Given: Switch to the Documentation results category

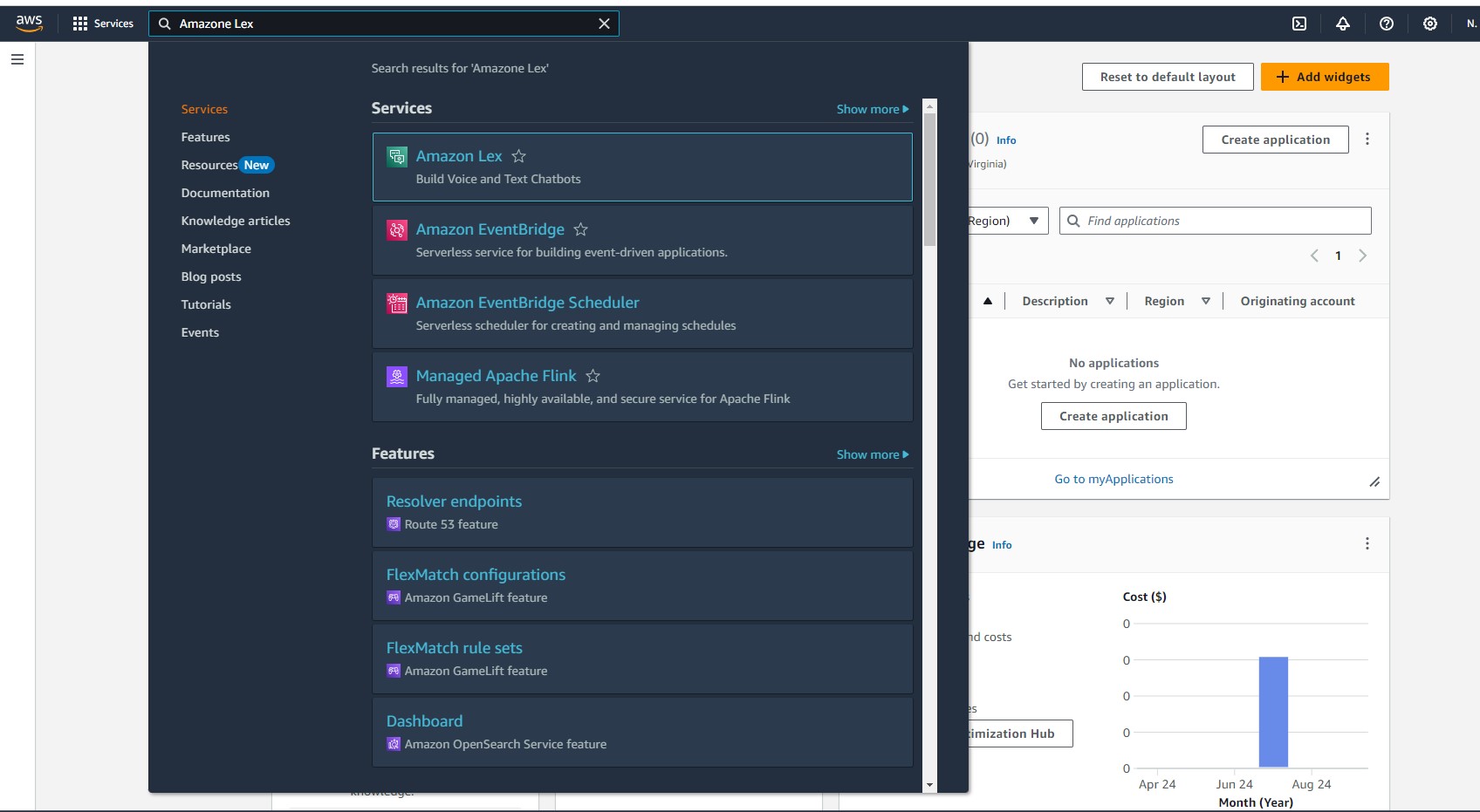Looking at the screenshot, I should (225, 192).
